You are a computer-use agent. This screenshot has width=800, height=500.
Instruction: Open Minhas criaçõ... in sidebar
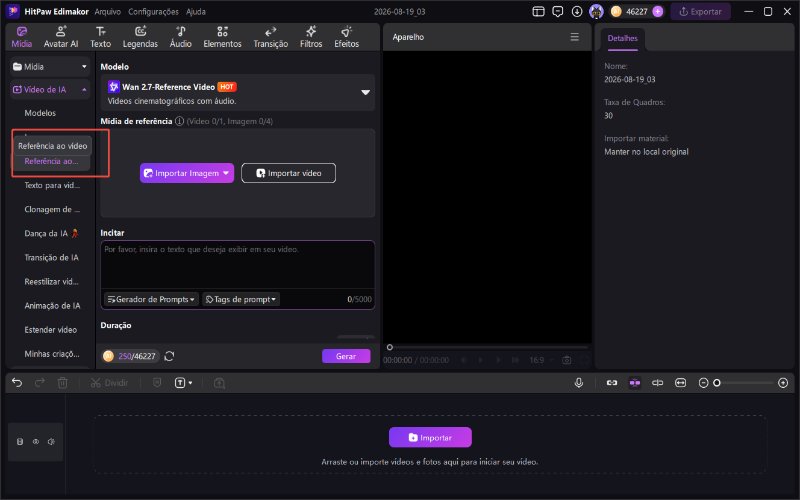click(52, 354)
